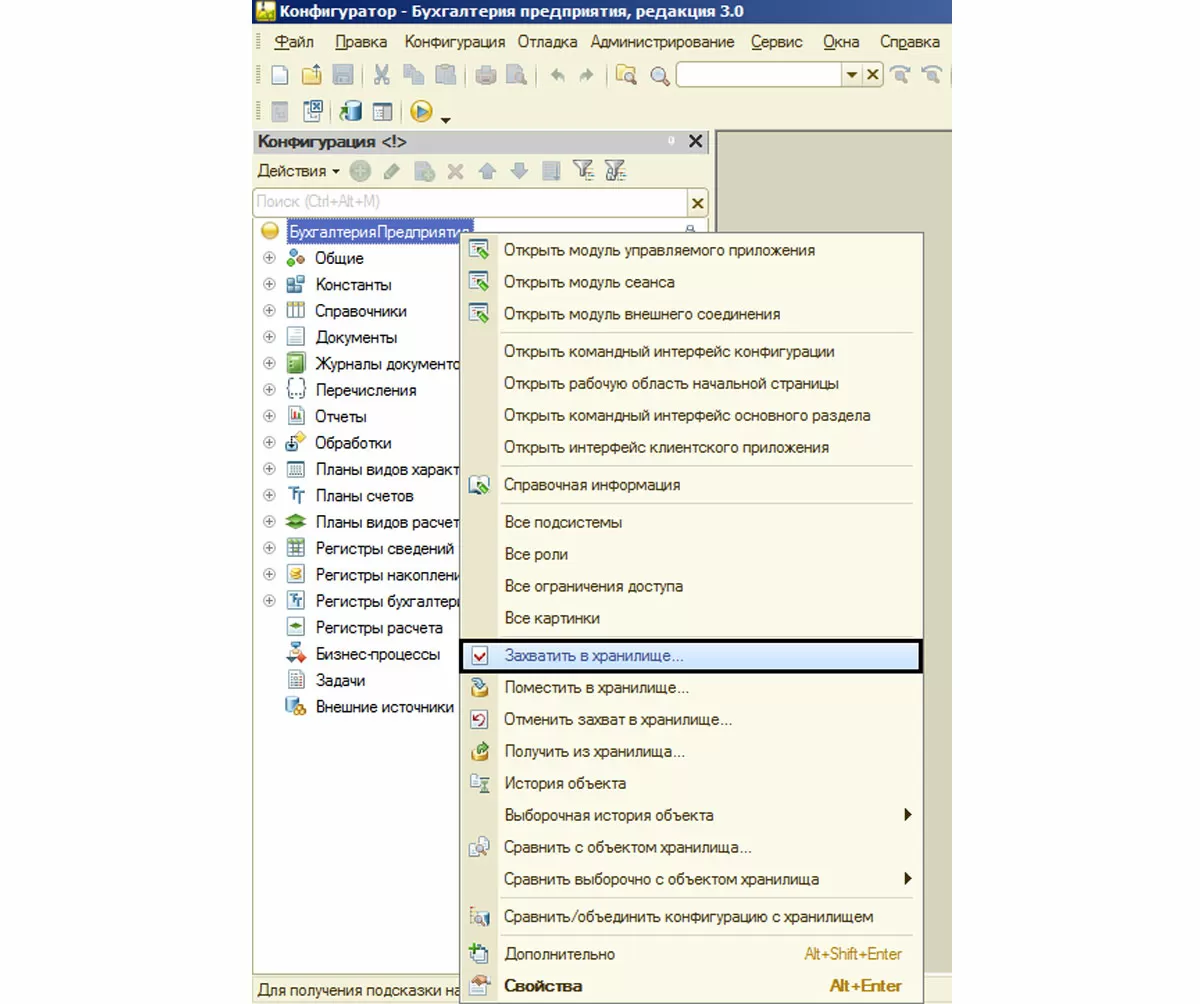Close the Конфигурация panel with its X

pos(696,141)
